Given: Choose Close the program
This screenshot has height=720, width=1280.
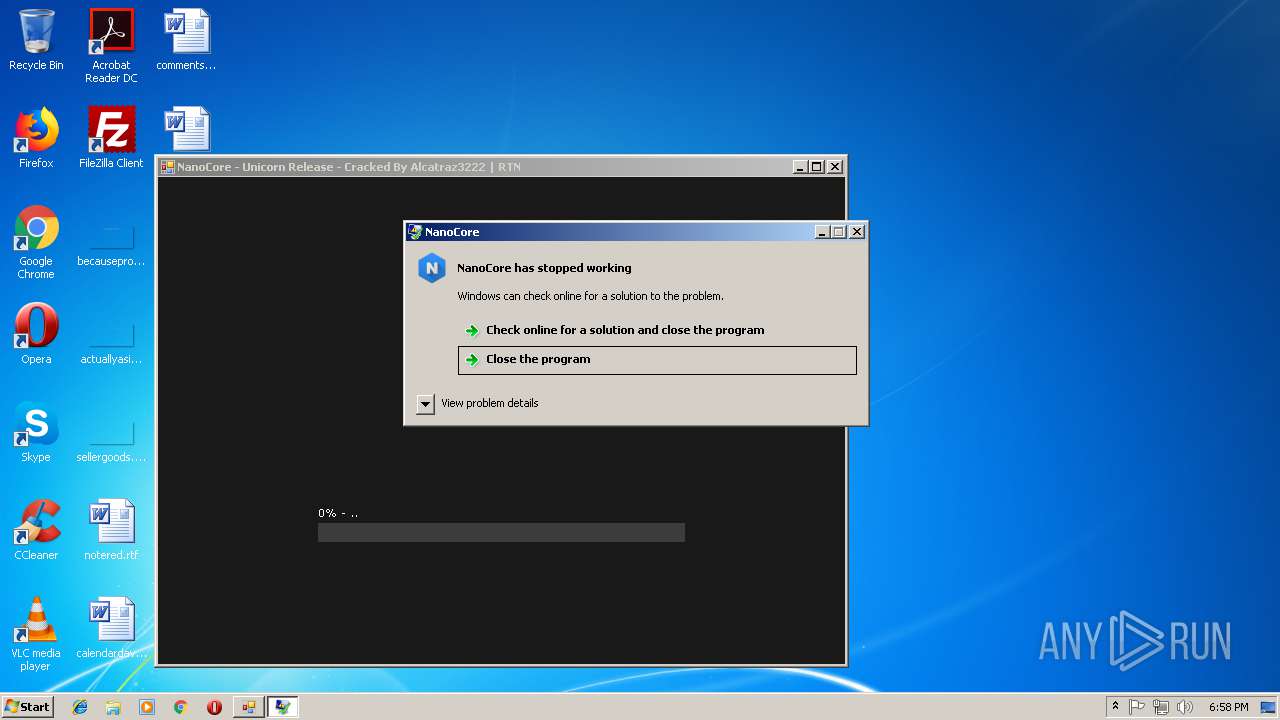Looking at the screenshot, I should tap(657, 360).
